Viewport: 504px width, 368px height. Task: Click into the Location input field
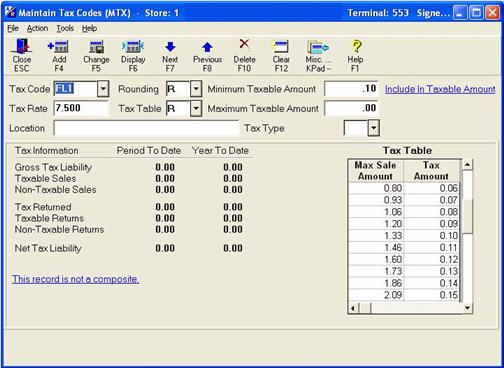146,128
